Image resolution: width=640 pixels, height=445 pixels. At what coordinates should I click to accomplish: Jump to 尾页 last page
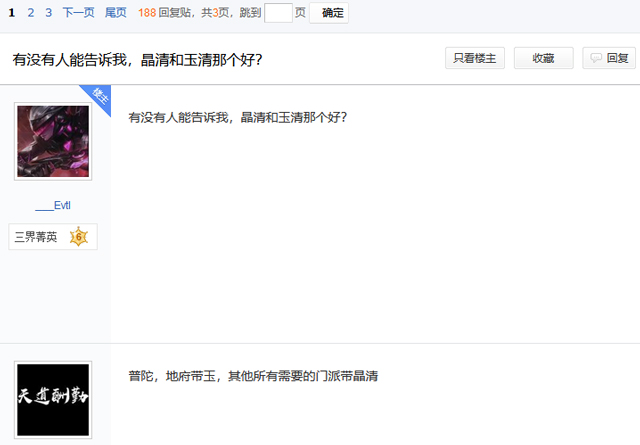pos(116,13)
